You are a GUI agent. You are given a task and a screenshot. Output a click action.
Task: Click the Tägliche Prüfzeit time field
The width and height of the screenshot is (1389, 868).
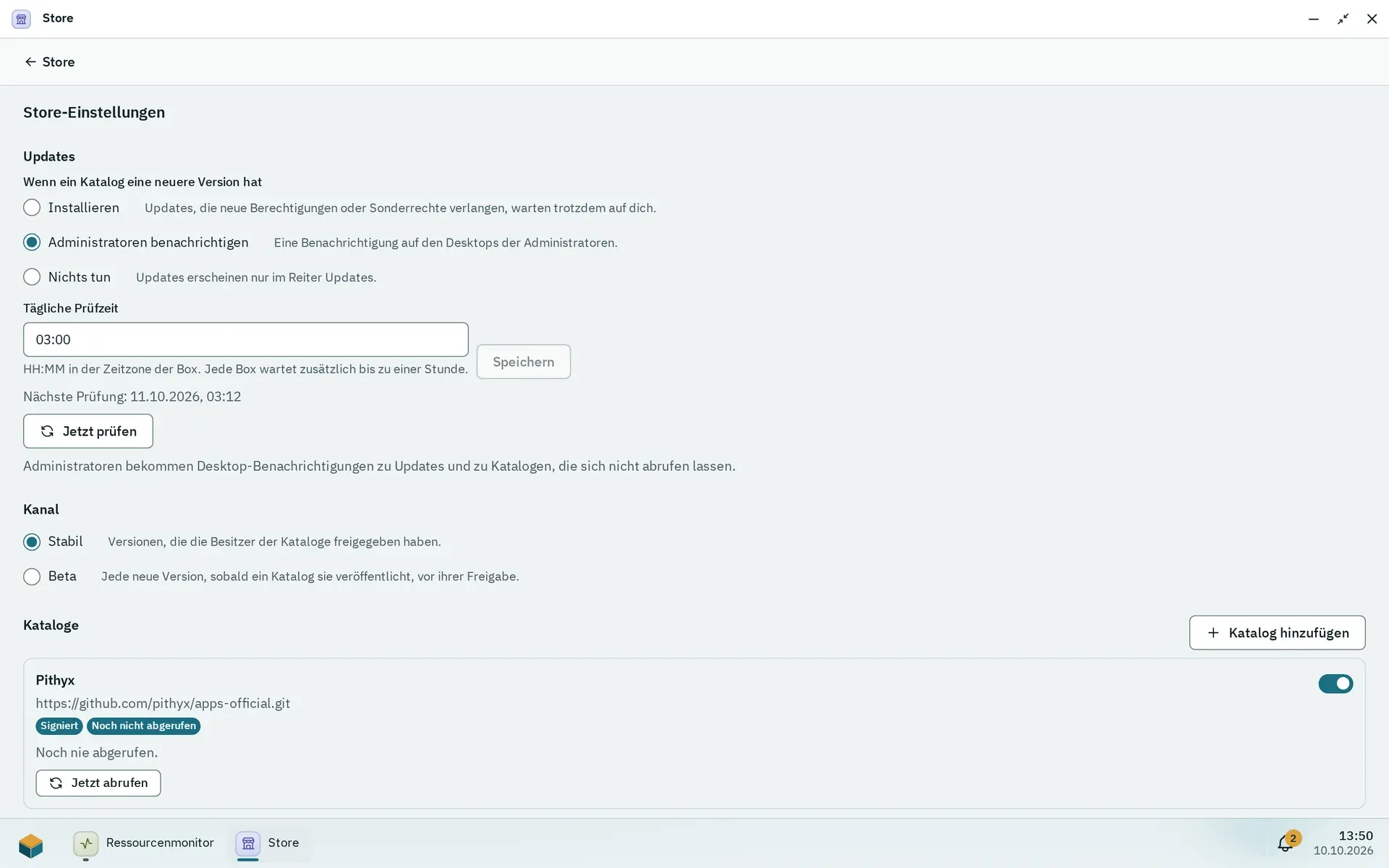tap(246, 340)
